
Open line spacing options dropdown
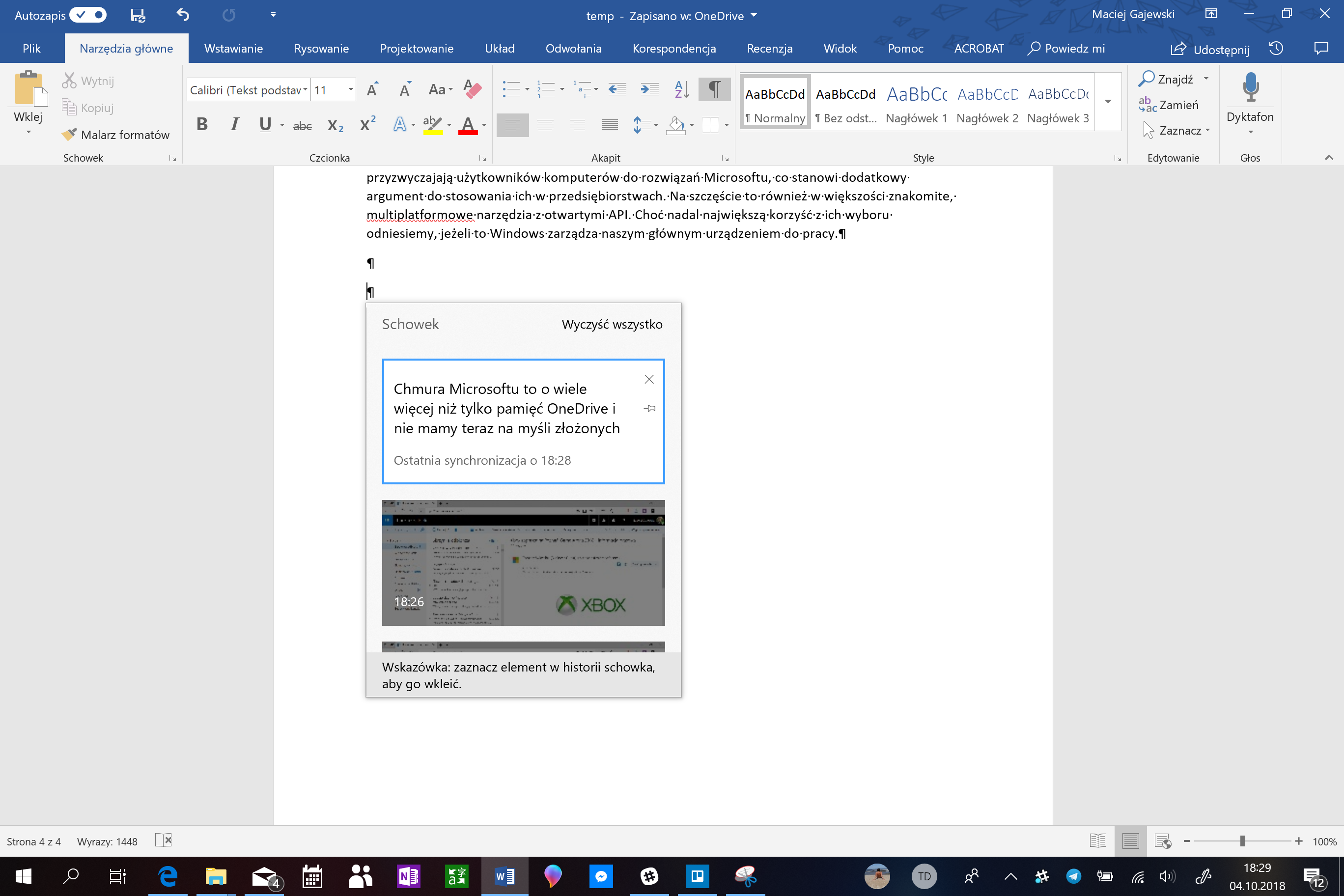(x=645, y=125)
